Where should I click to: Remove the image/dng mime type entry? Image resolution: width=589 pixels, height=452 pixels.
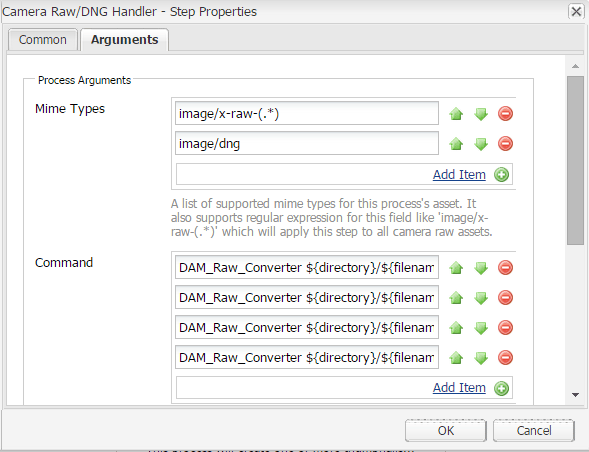[x=505, y=144]
